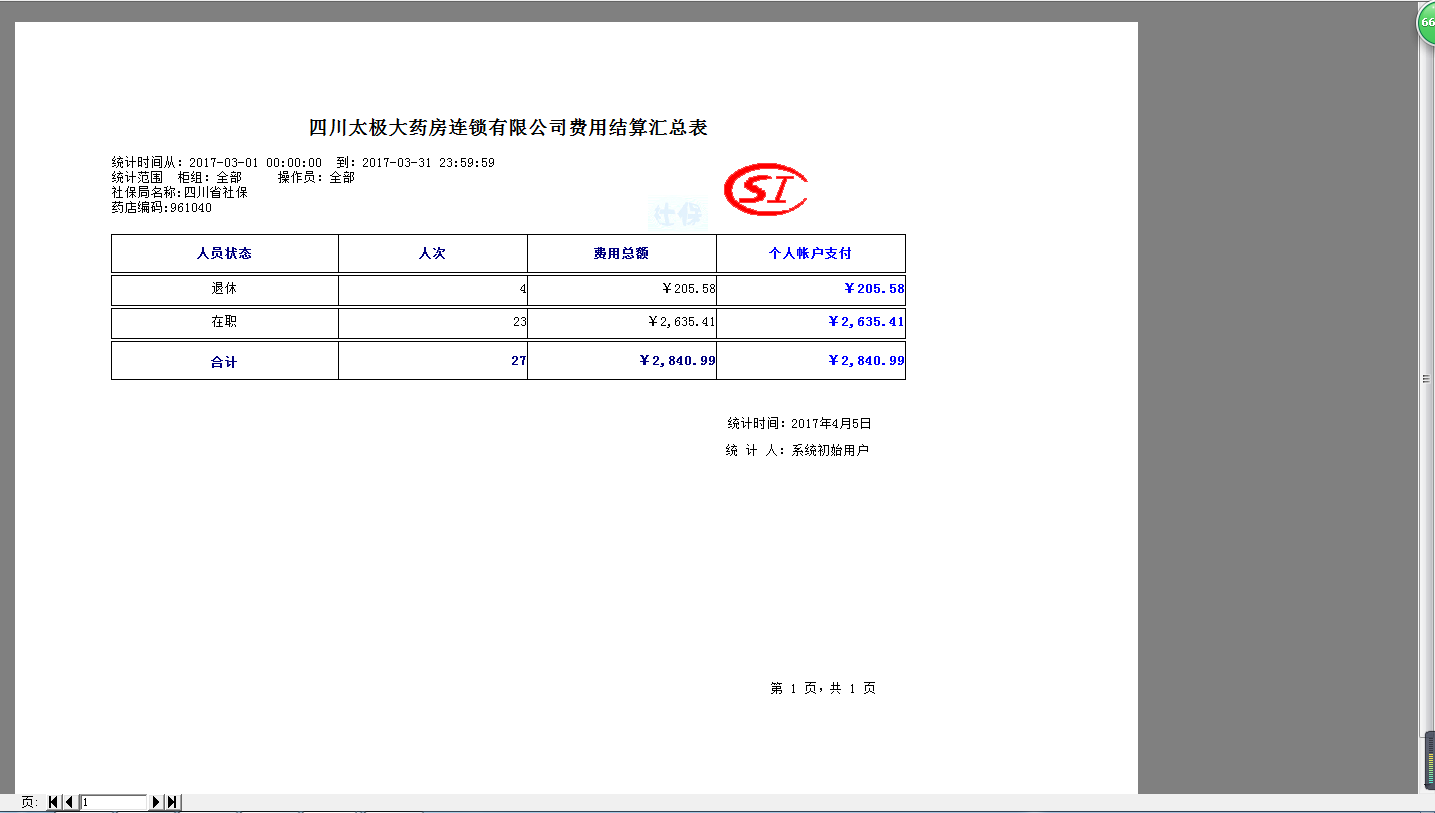1435x813 pixels.
Task: Click the green 66 floating ball widget
Action: click(1427, 22)
